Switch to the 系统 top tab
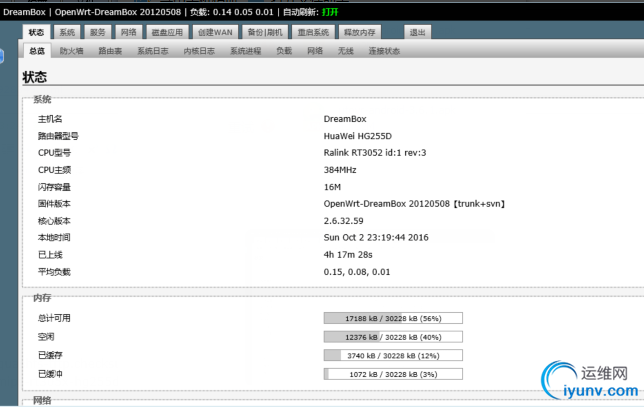 67,32
